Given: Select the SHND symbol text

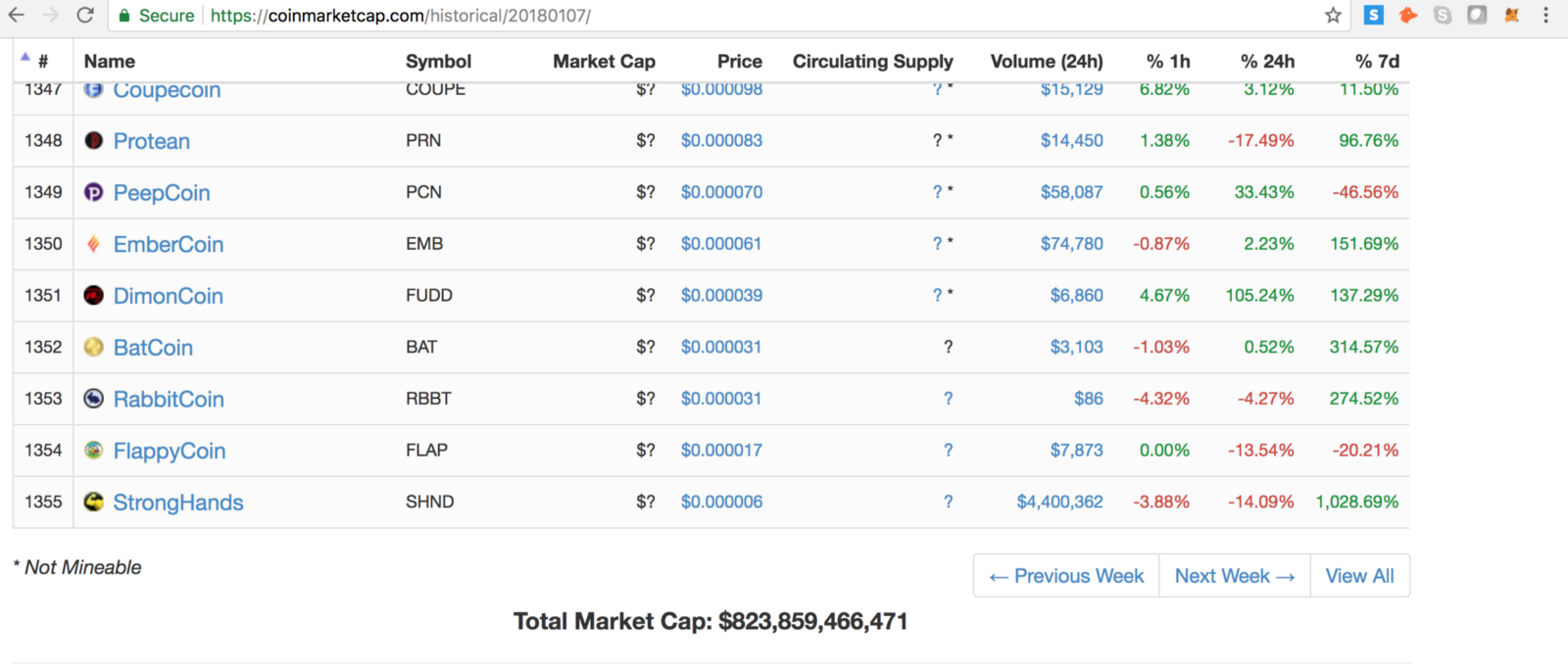Looking at the screenshot, I should click(x=429, y=502).
